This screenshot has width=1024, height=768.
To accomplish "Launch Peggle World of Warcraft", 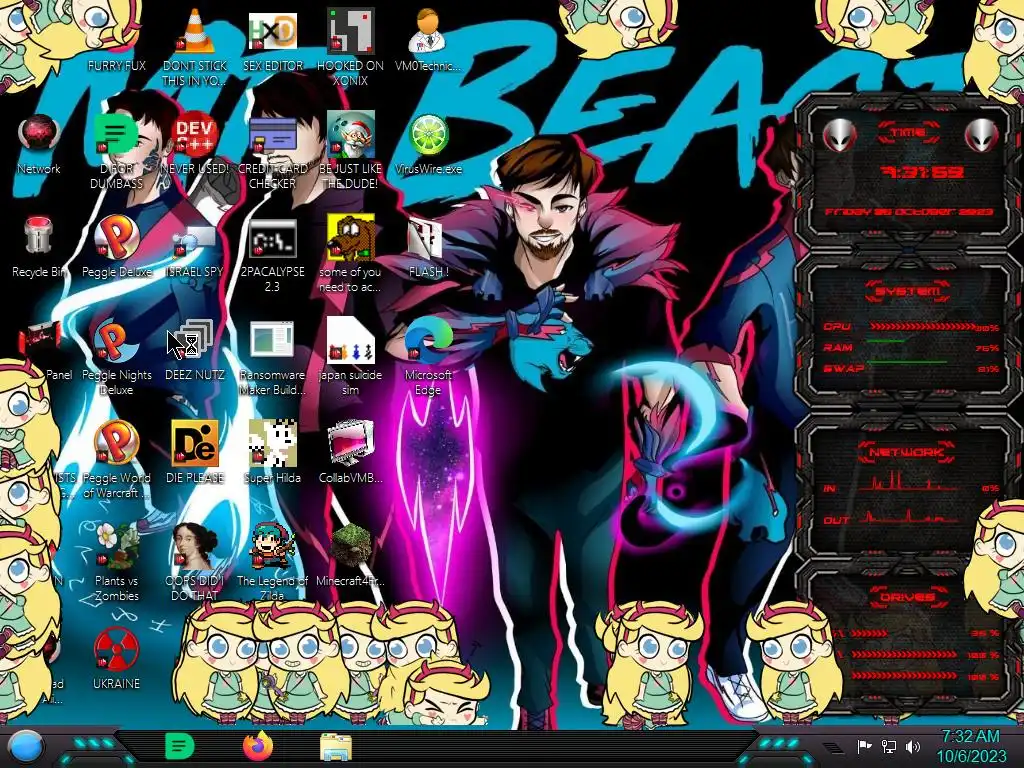I will pos(116,443).
